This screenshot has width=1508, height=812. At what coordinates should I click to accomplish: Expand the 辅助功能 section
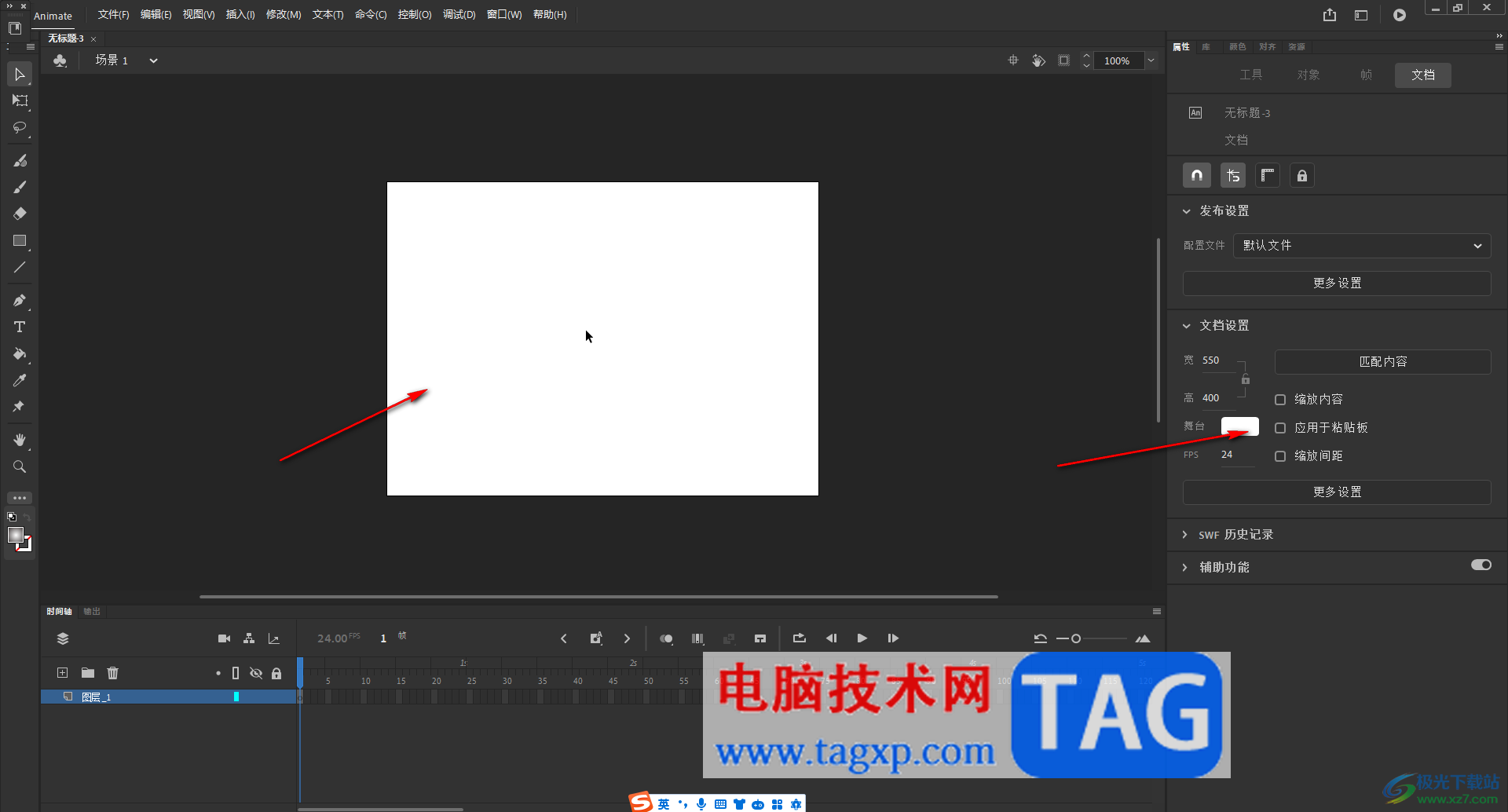[x=1185, y=568]
